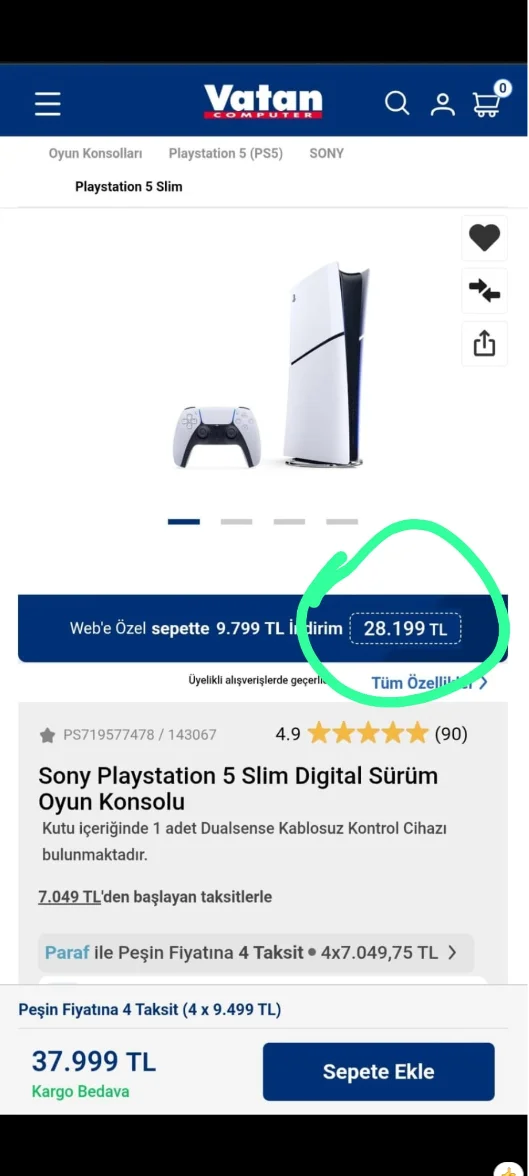The image size is (529, 1176).
Task: Tap the PlayStation 5 product image
Action: (271, 365)
